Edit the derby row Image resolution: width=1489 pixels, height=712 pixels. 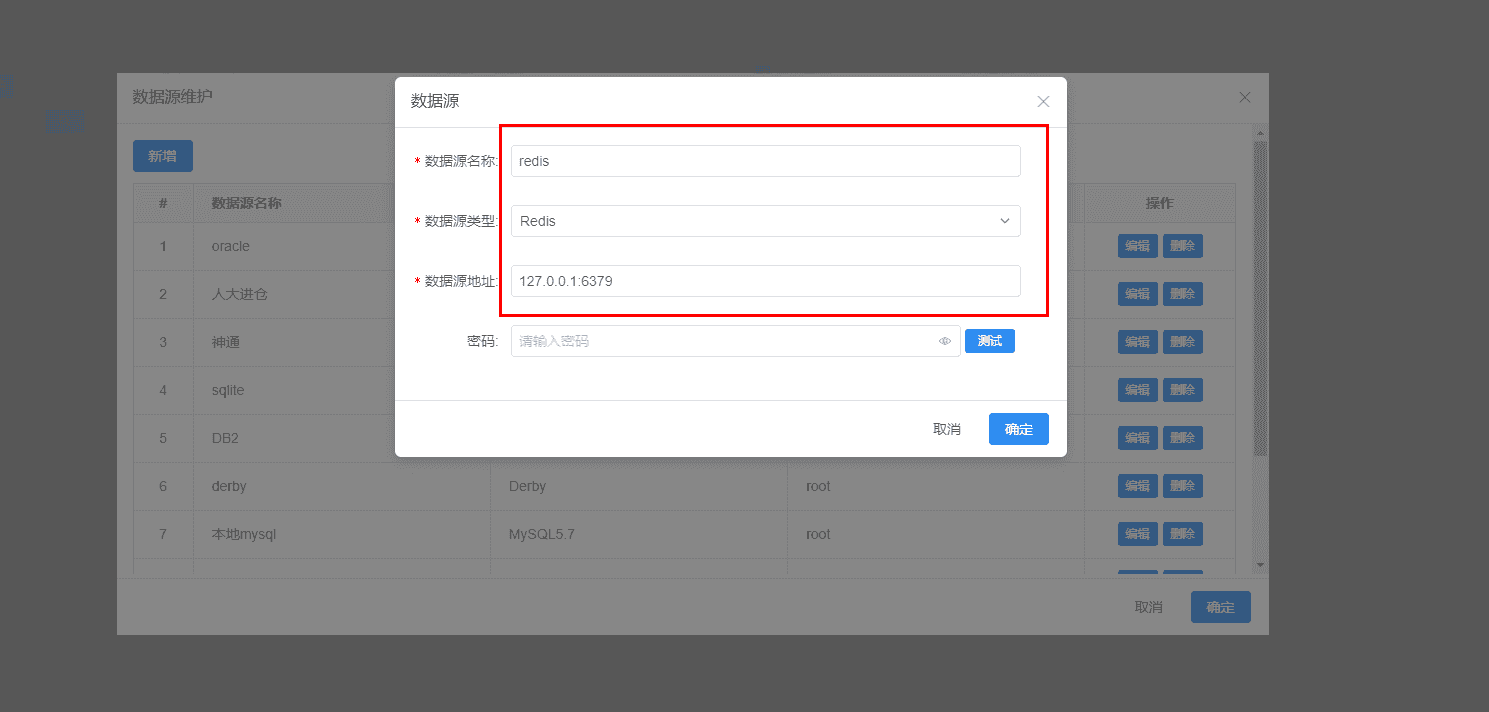1138,486
